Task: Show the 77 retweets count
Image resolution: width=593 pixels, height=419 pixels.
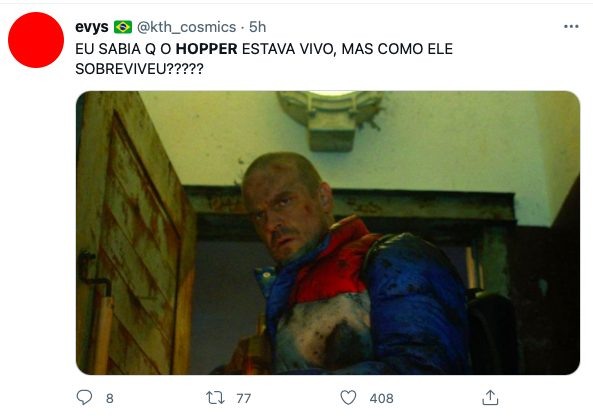Action: tap(244, 398)
